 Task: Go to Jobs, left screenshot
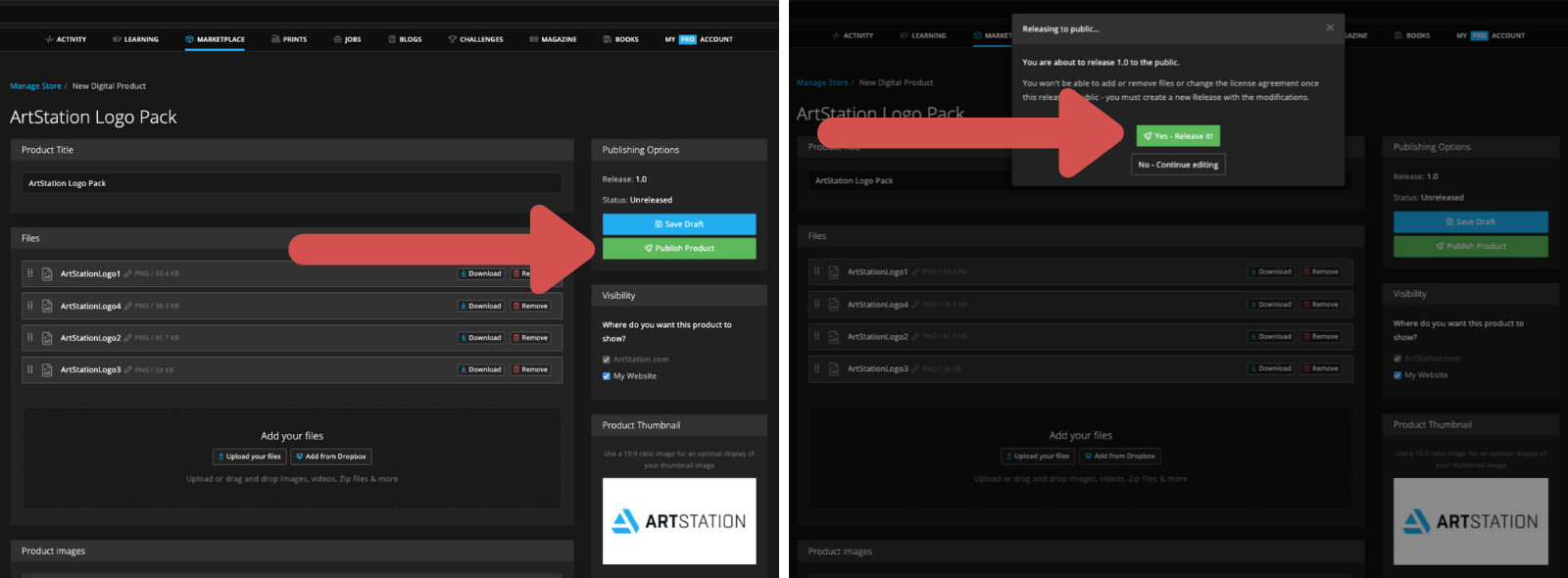(x=348, y=39)
